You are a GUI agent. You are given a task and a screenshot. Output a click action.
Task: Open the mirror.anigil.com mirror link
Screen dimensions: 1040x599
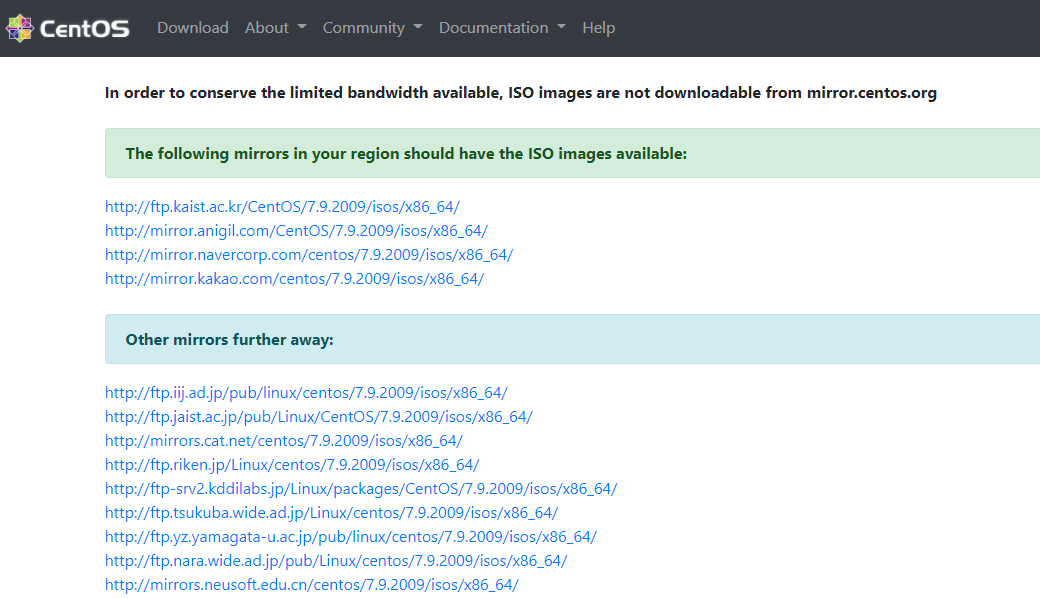point(296,231)
